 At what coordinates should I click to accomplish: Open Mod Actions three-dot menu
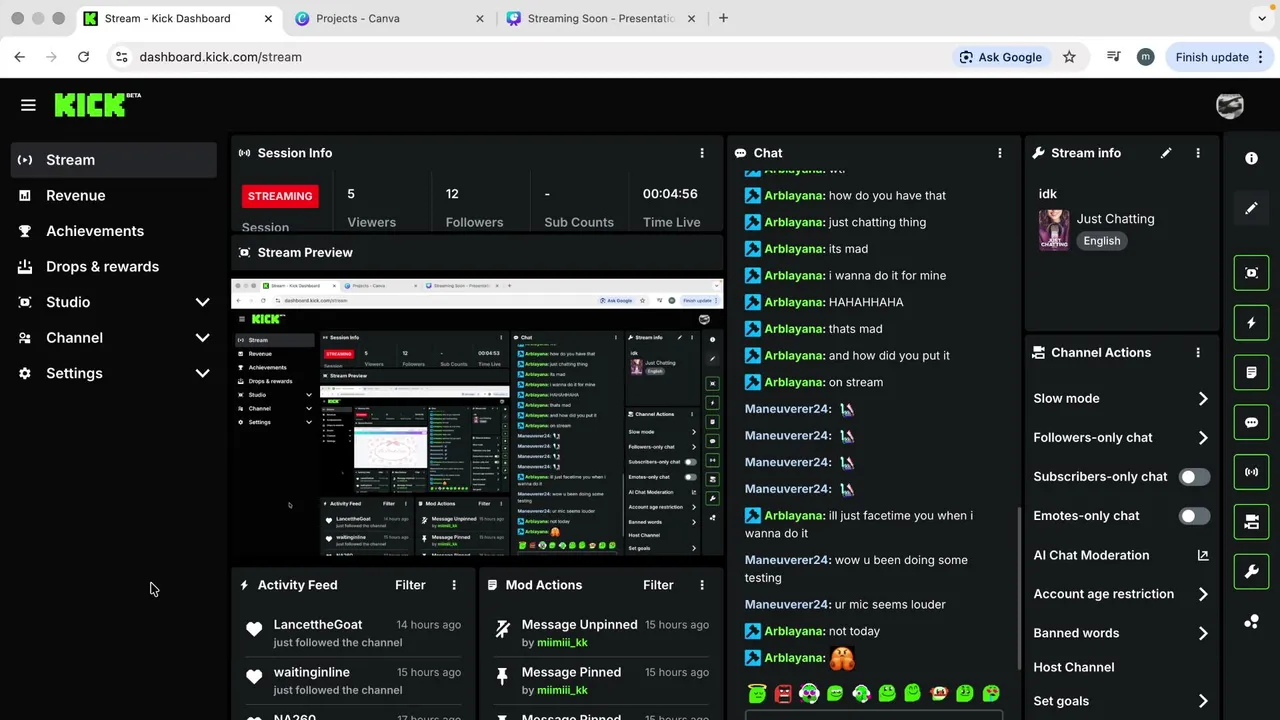tap(702, 585)
